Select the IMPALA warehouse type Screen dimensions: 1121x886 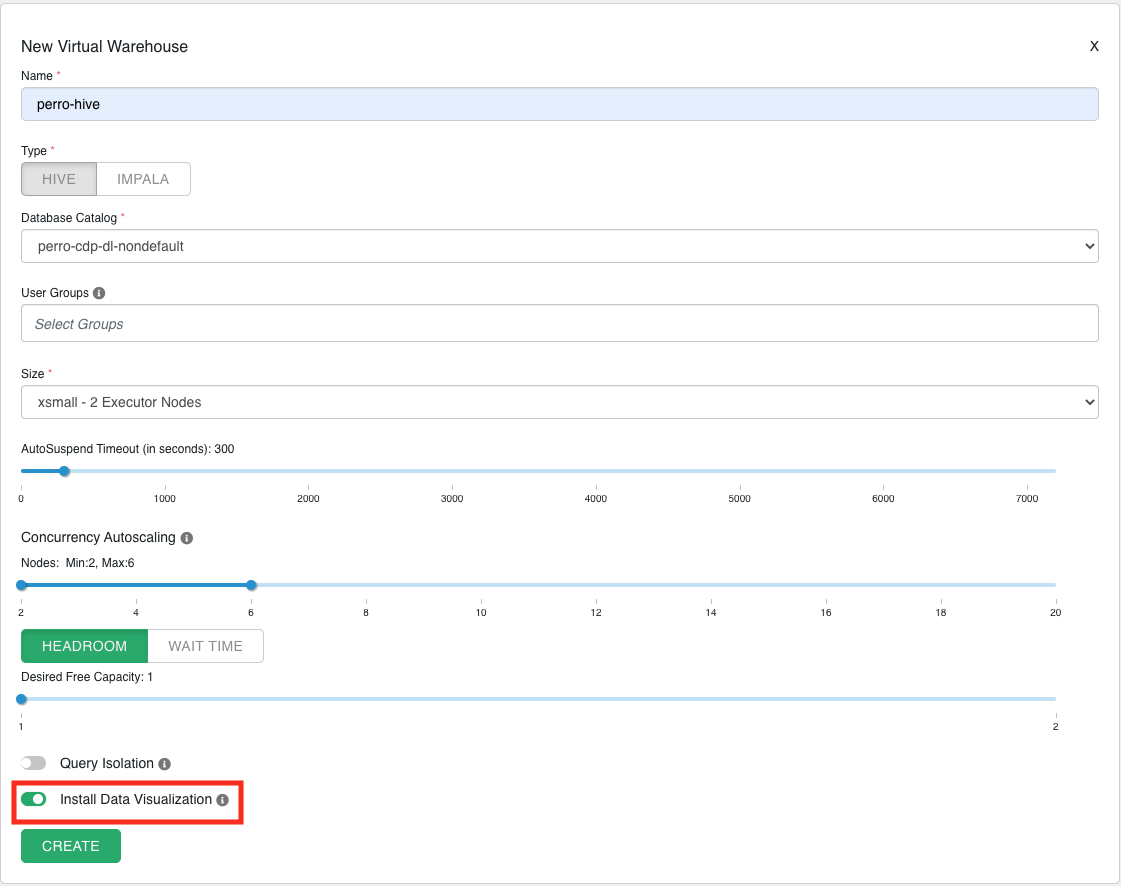pos(143,179)
